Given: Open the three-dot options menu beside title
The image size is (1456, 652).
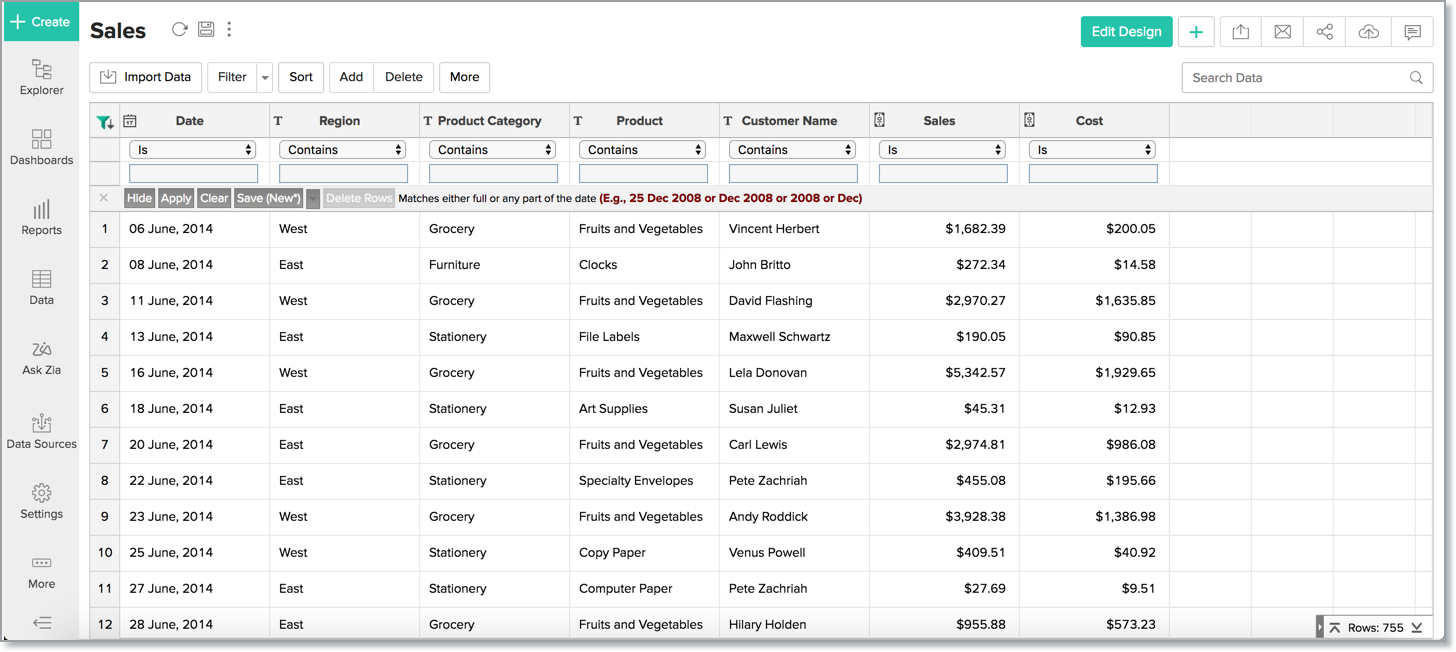Looking at the screenshot, I should coord(229,30).
